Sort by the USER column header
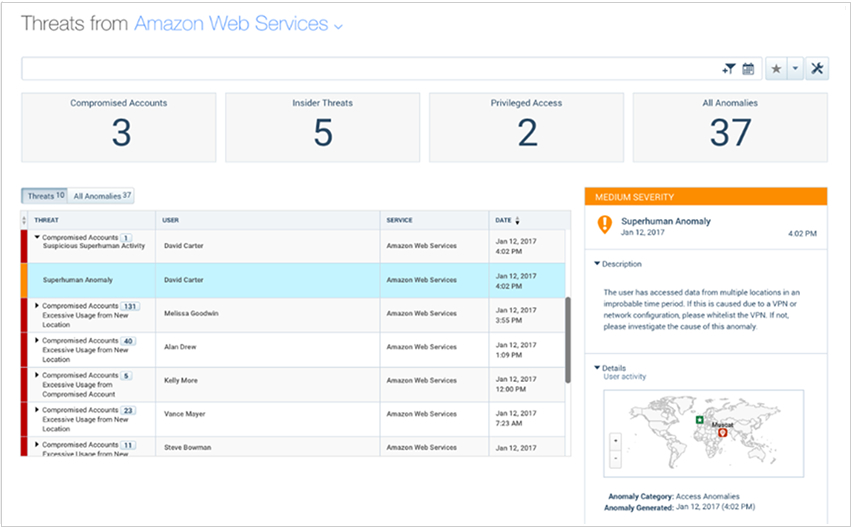The height and width of the screenshot is (527, 852). 171,220
